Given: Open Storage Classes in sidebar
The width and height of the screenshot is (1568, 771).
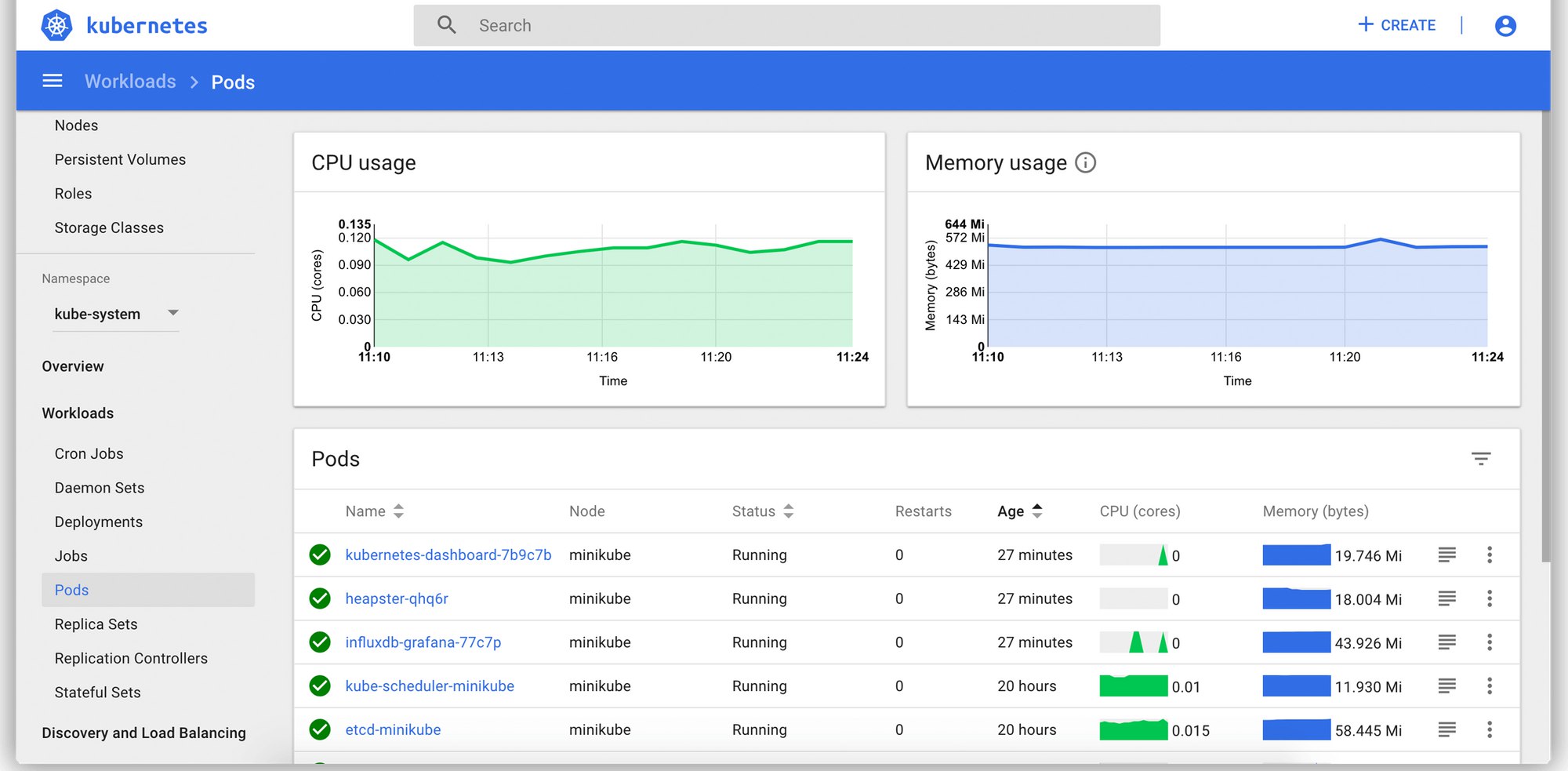Looking at the screenshot, I should click(109, 227).
